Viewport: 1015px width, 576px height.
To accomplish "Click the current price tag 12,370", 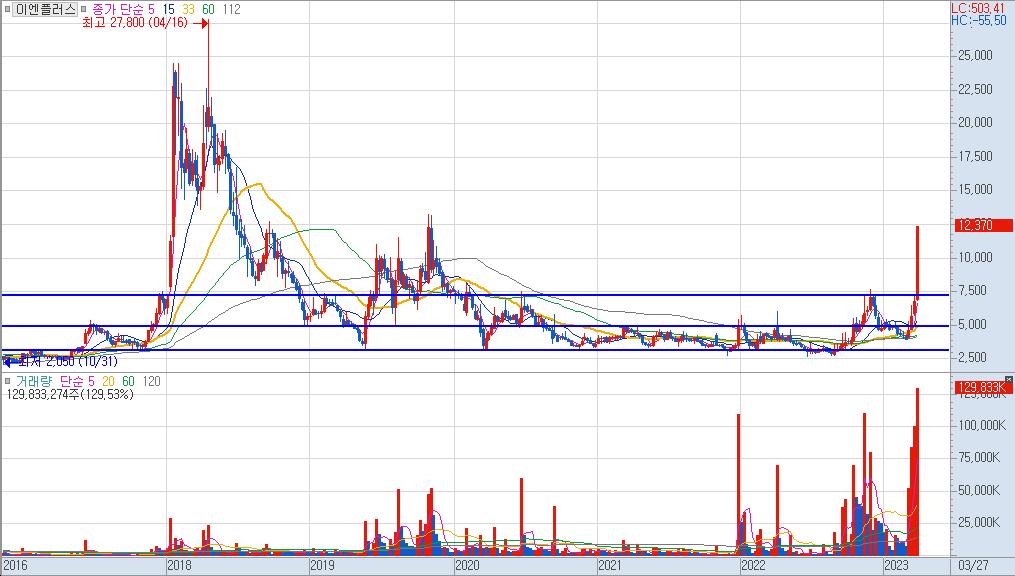I will pos(984,225).
